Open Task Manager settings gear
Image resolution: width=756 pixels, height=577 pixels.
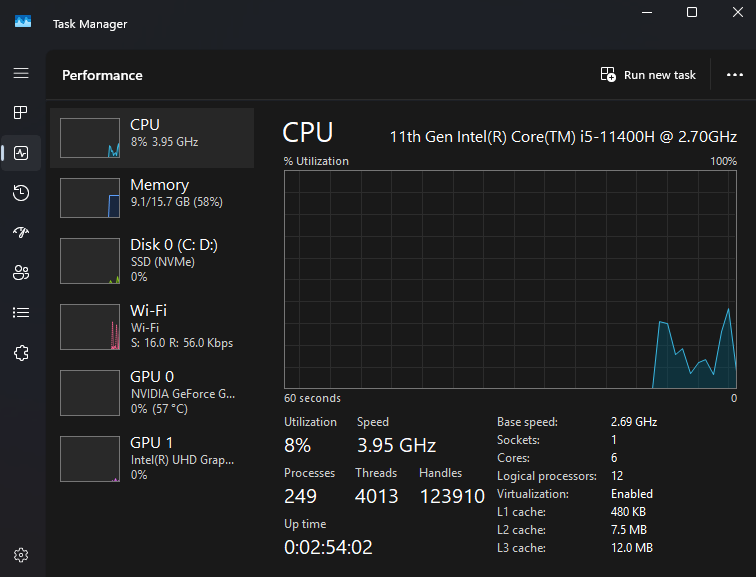click(21, 555)
